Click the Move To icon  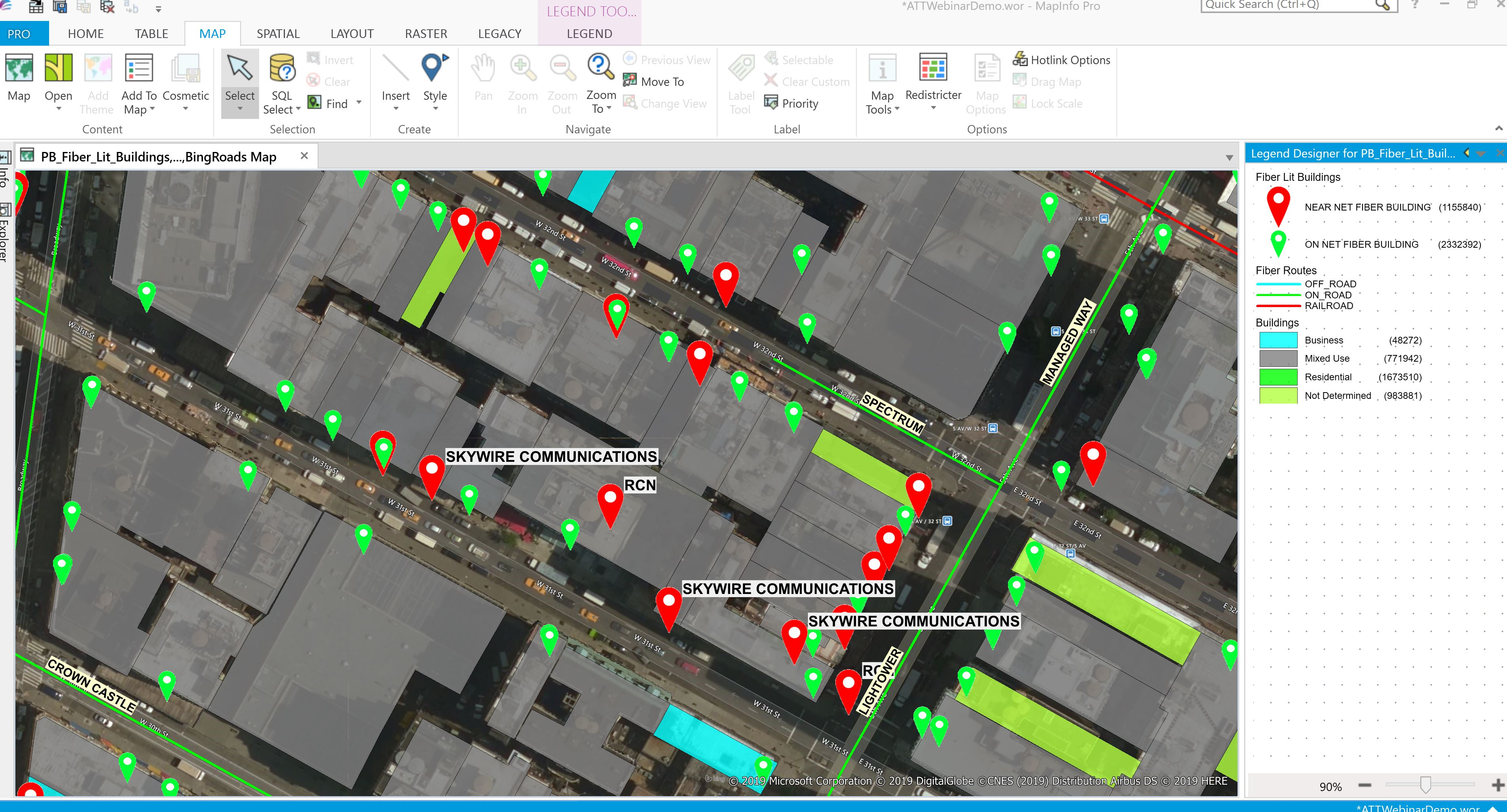(630, 81)
